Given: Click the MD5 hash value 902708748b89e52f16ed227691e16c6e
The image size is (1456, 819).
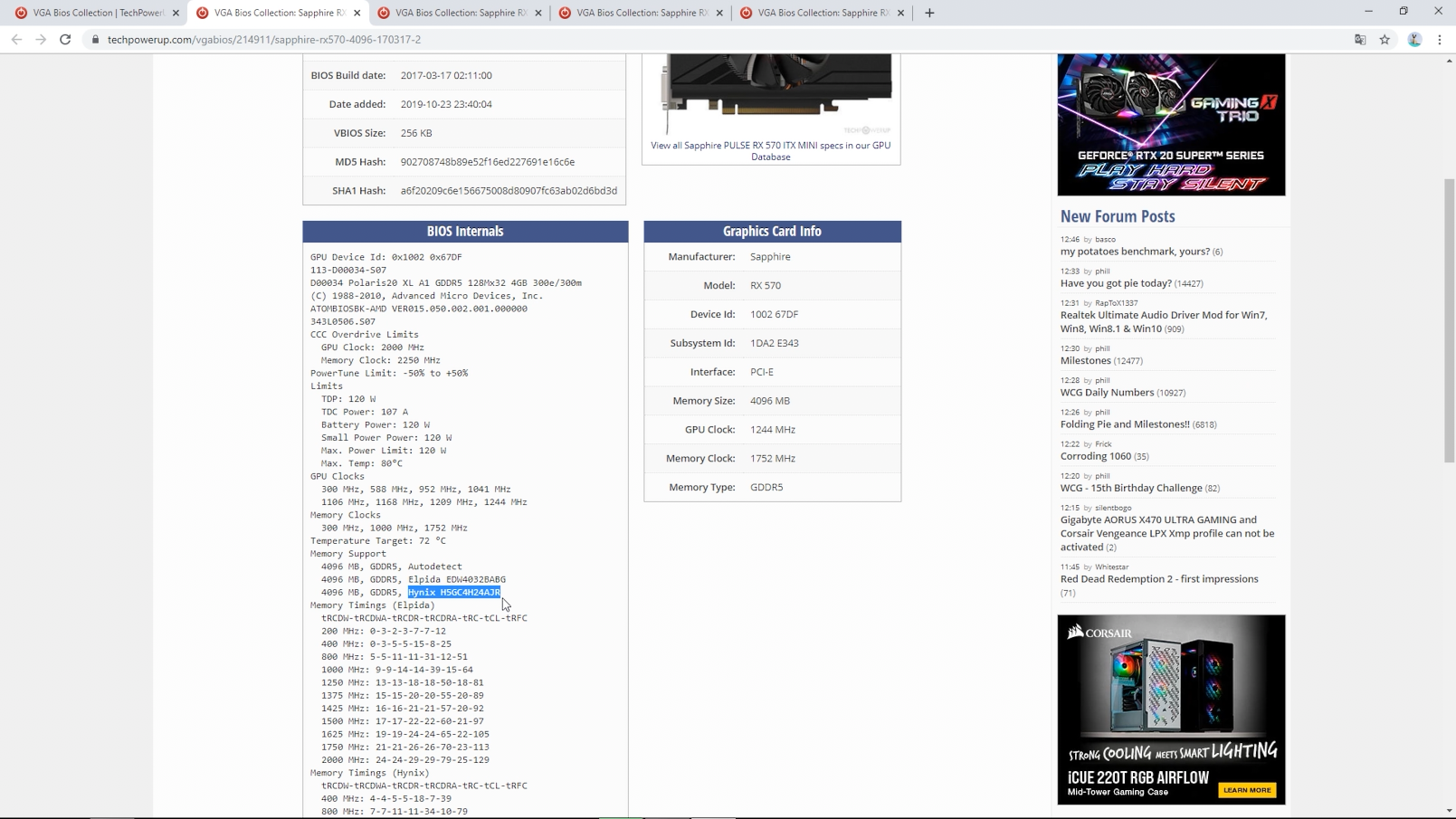Looking at the screenshot, I should [x=488, y=162].
